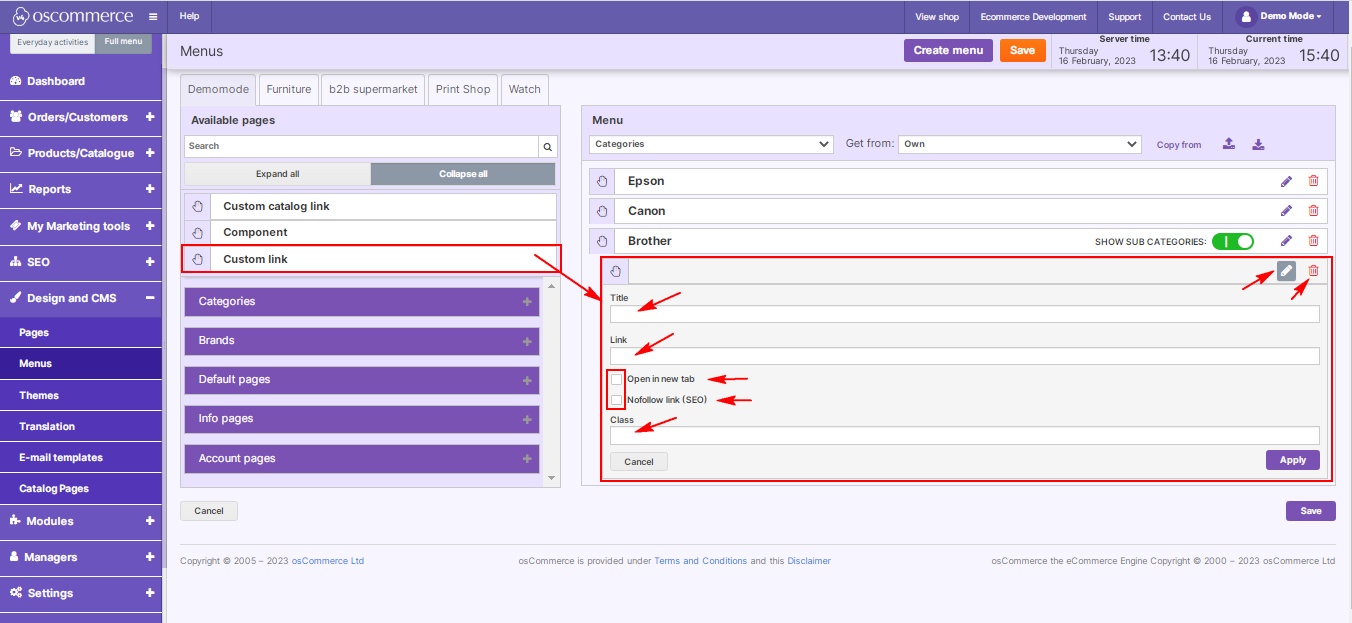
Task: Delete the Canon menu item via trash icon
Action: coord(1313,211)
